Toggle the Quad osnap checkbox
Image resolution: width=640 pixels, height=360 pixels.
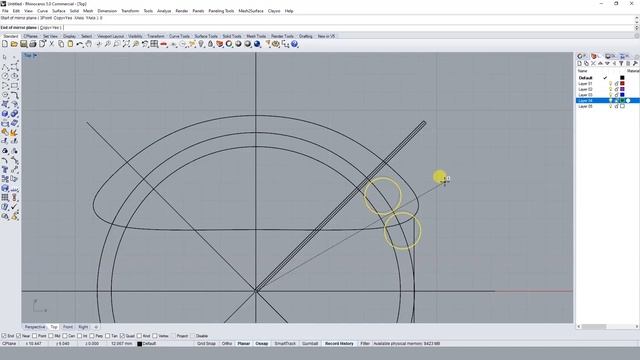coord(122,336)
